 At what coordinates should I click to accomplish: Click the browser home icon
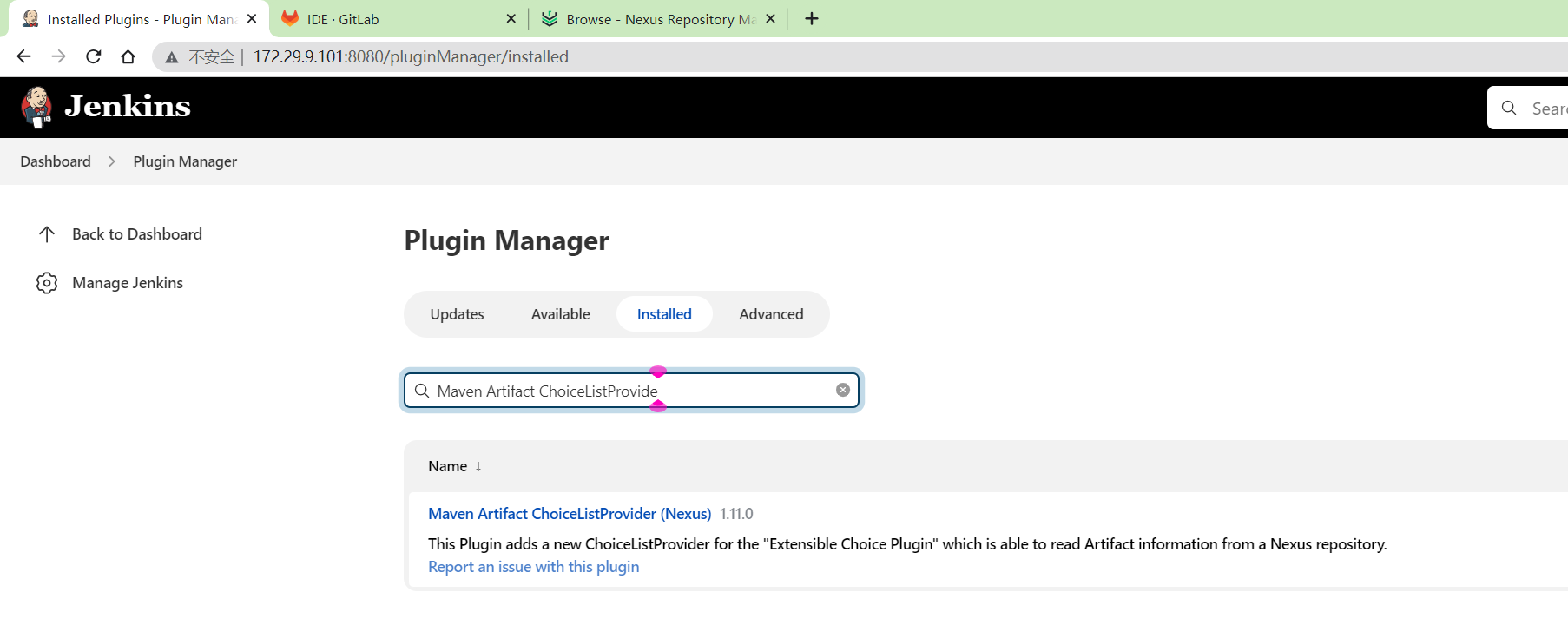pos(128,56)
